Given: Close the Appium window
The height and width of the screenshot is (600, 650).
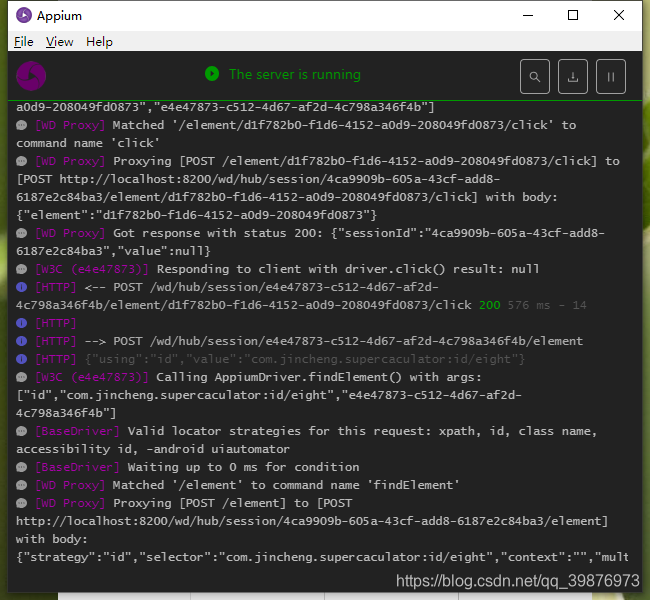Looking at the screenshot, I should pyautogui.click(x=619, y=15).
